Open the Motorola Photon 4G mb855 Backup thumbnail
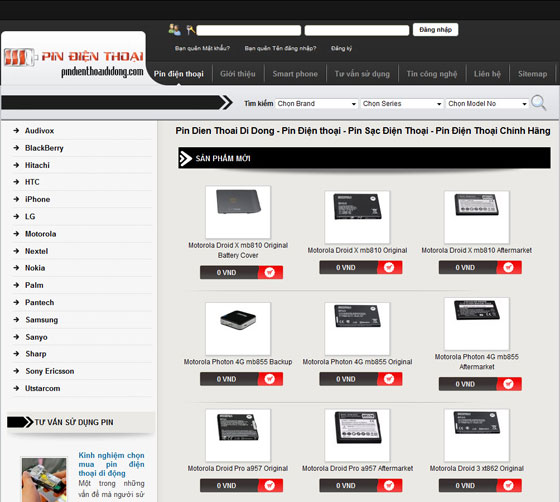This screenshot has height=502, width=560. 238,328
